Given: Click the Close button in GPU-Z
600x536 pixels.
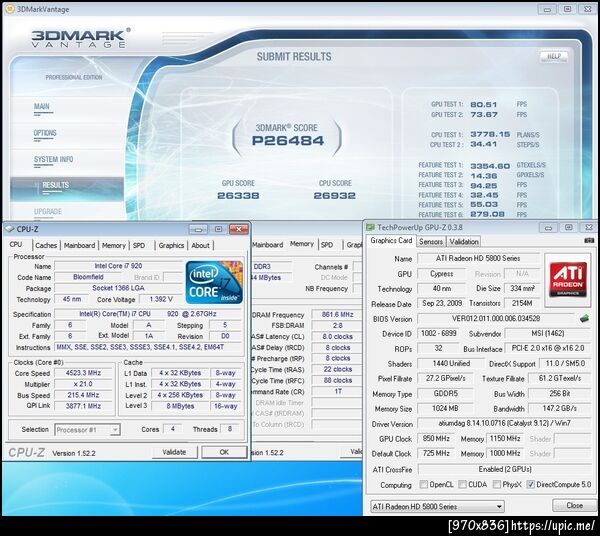Looking at the screenshot, I should click(x=574, y=505).
